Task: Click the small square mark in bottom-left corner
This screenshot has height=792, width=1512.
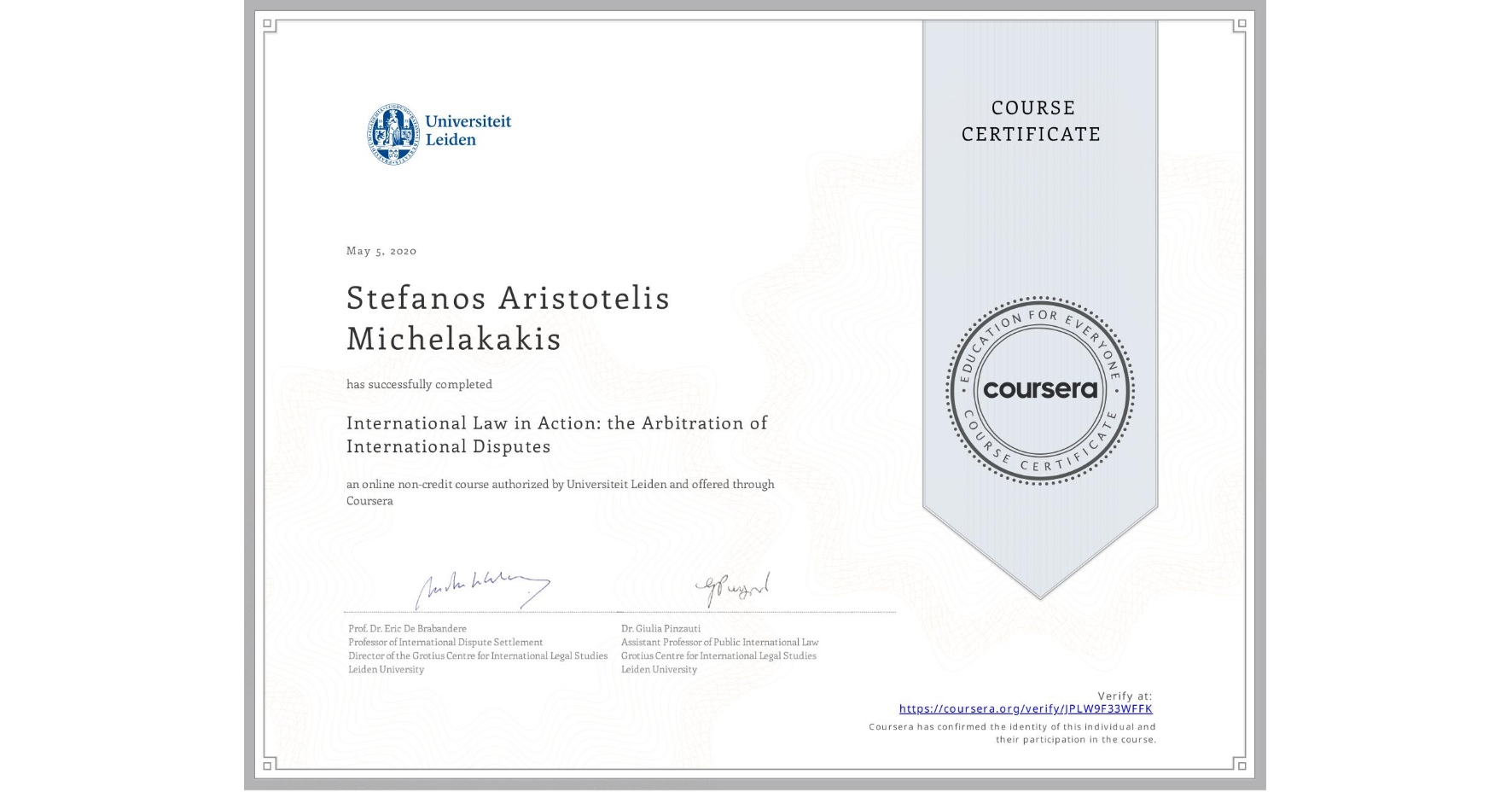Action: pyautogui.click(x=270, y=766)
